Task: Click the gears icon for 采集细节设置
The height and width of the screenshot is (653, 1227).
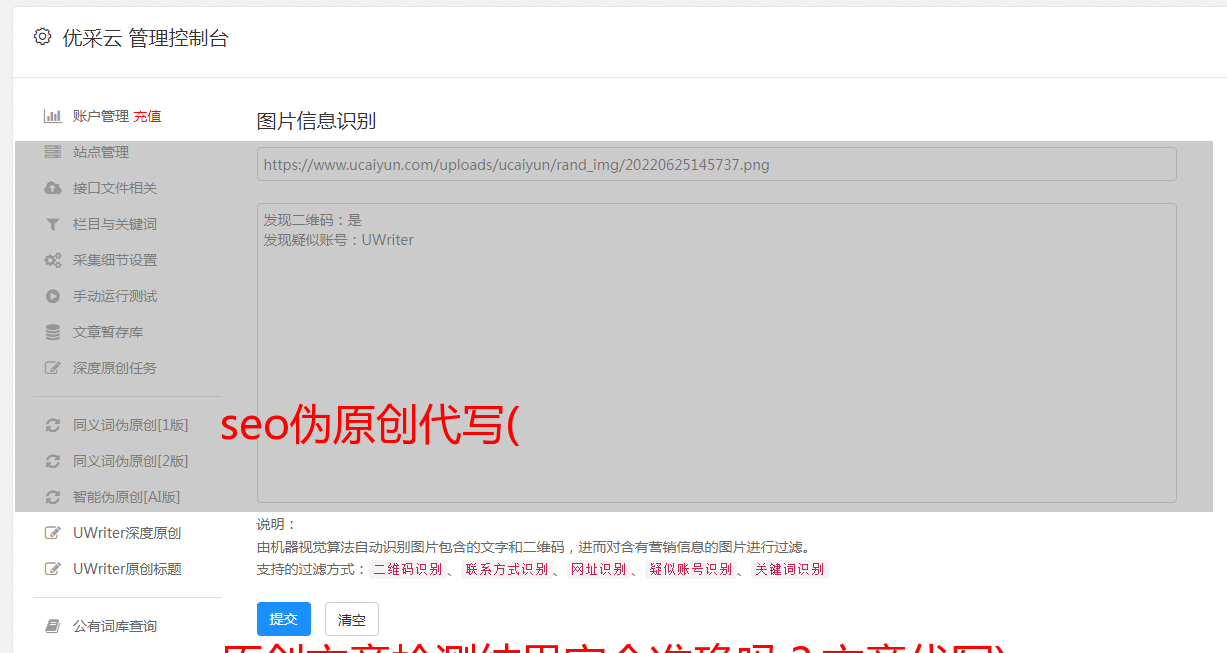Action: [x=53, y=260]
